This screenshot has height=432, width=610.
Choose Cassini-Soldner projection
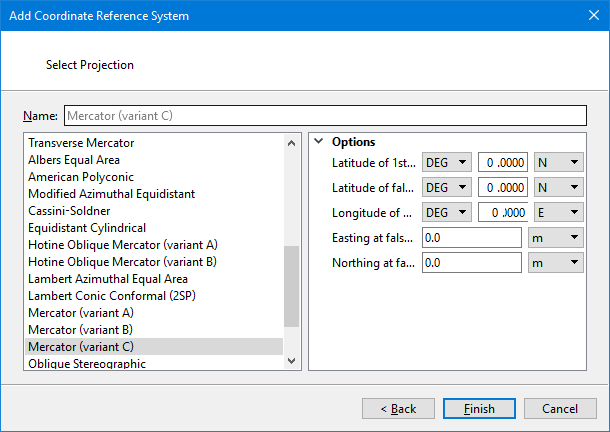click(69, 211)
